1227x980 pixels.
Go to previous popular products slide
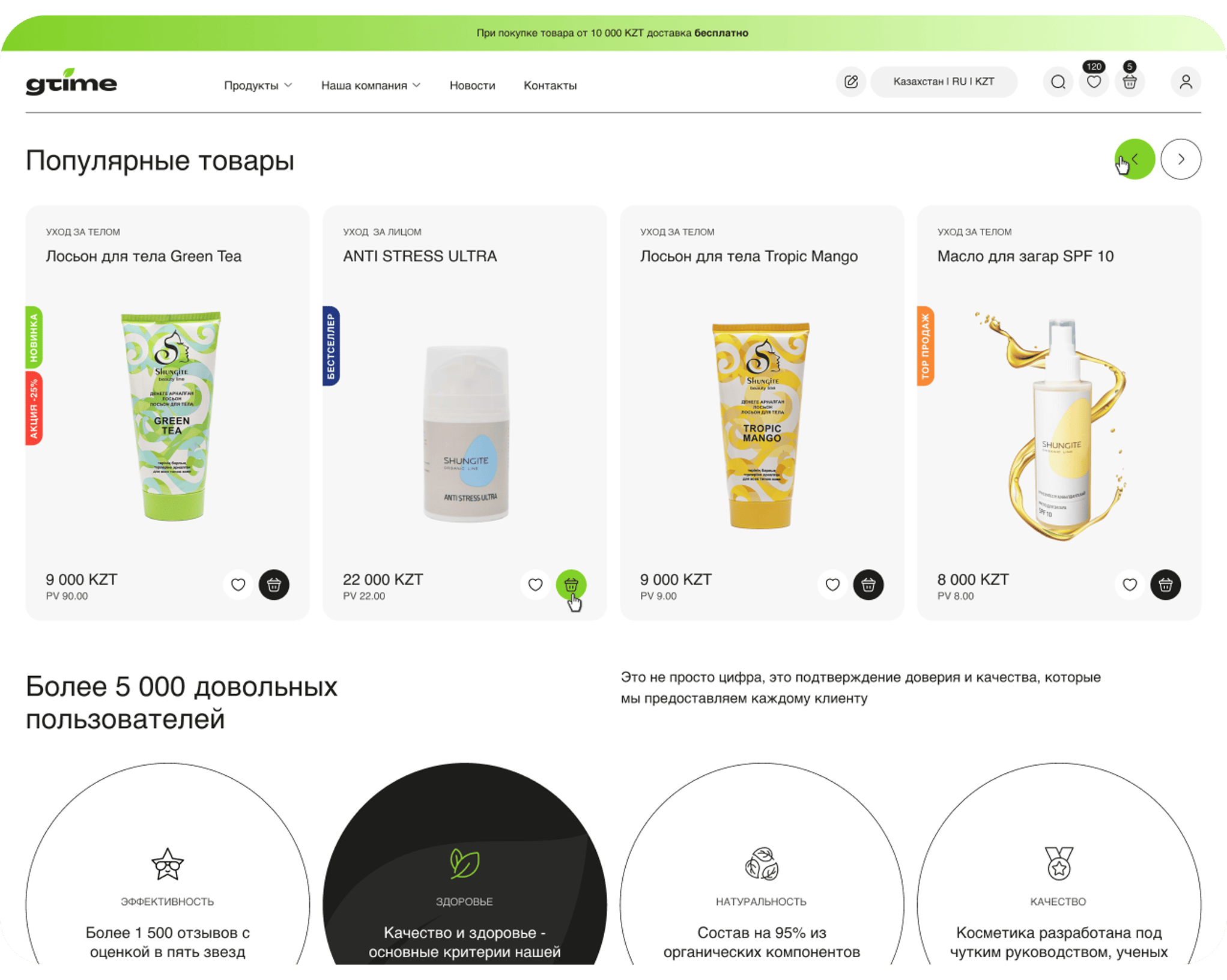[x=1135, y=159]
